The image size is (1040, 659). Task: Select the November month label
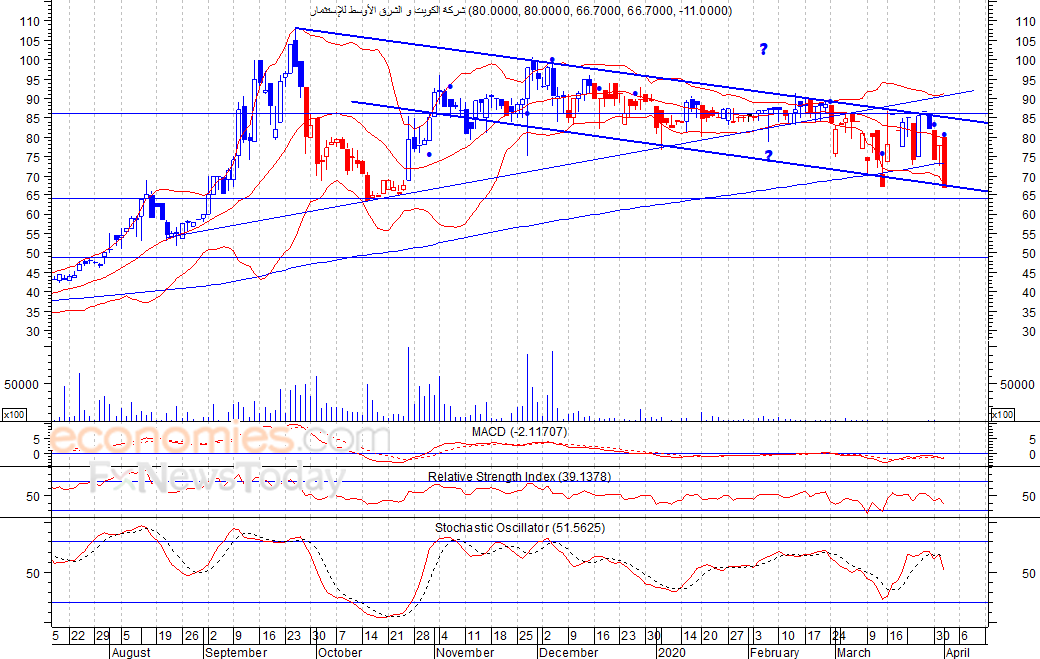coord(466,652)
